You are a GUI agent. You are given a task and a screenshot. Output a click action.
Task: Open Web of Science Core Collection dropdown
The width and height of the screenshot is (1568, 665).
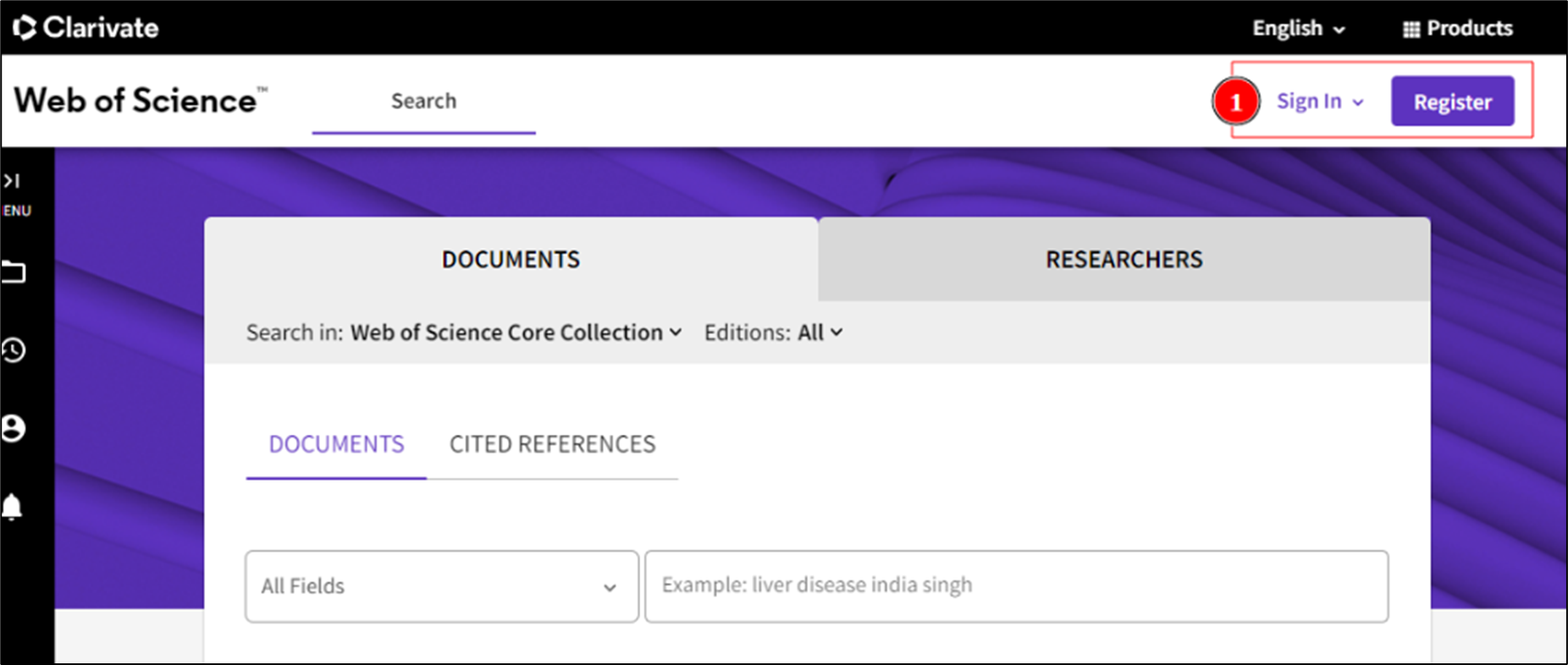[516, 332]
